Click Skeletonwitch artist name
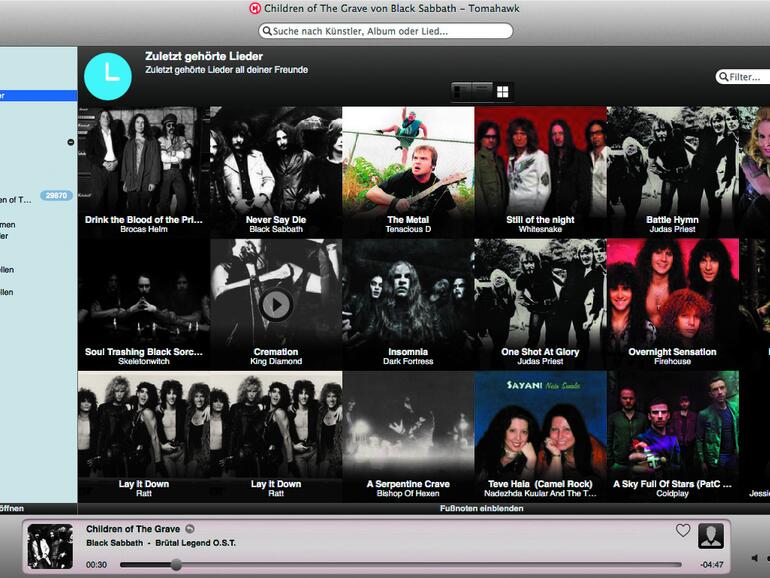This screenshot has height=578, width=770. coord(144,361)
